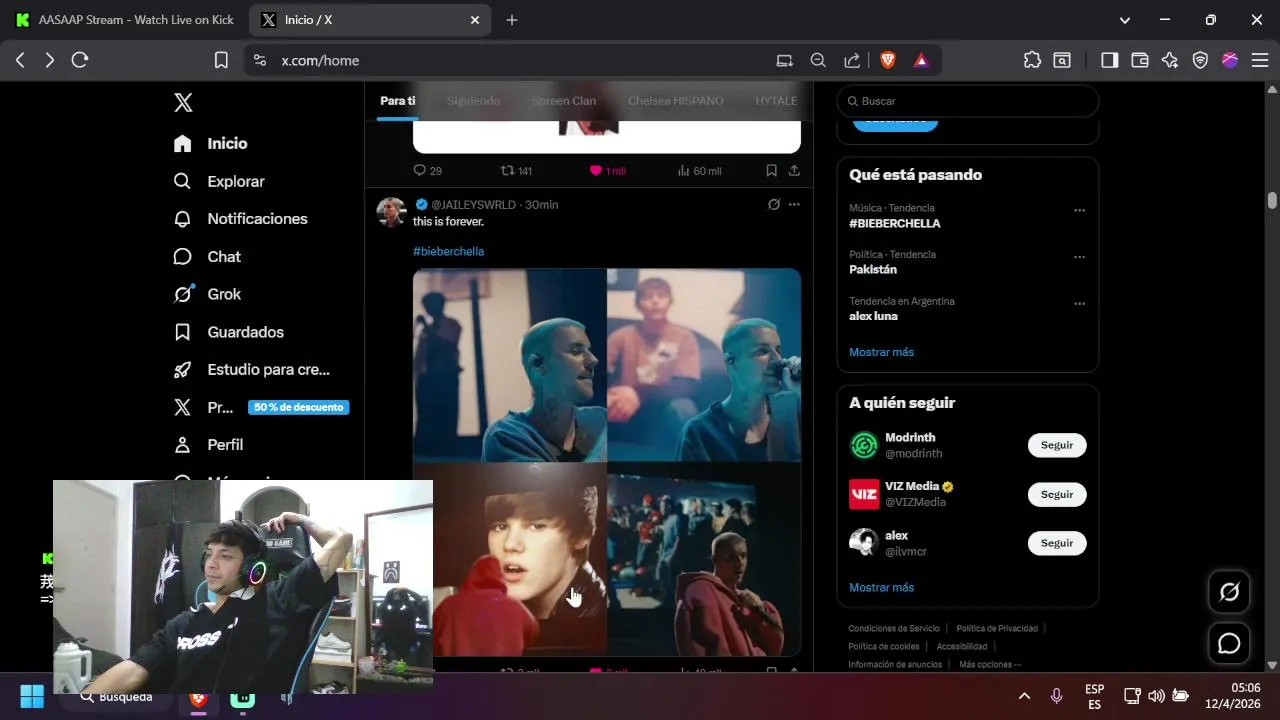Open the Windows Start menu
Viewport: 1280px width, 720px height.
pos(32,696)
